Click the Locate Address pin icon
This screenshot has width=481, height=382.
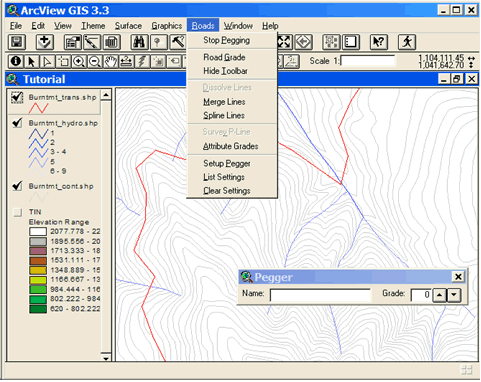159,42
